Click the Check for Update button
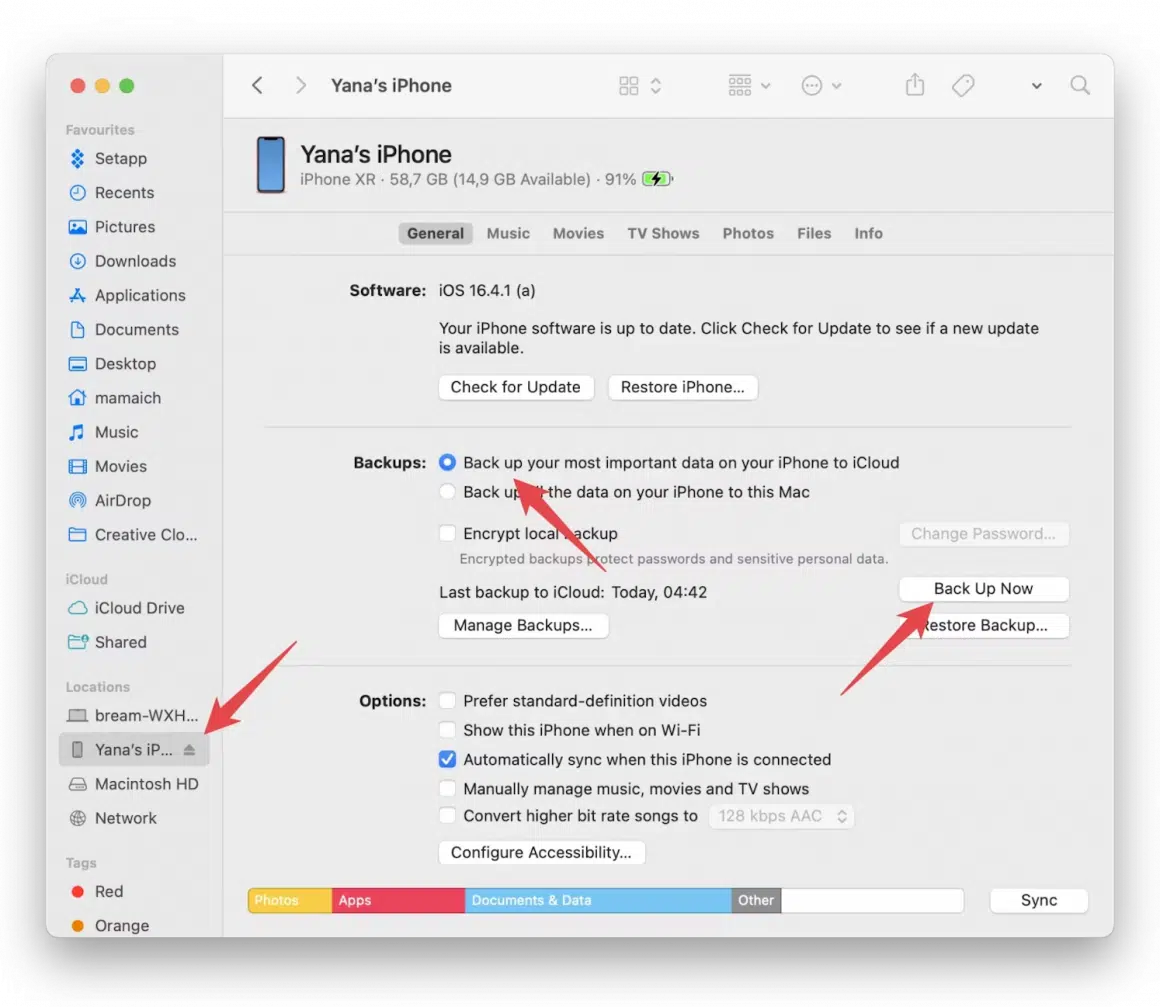This screenshot has width=1160, height=1007. 515,388
